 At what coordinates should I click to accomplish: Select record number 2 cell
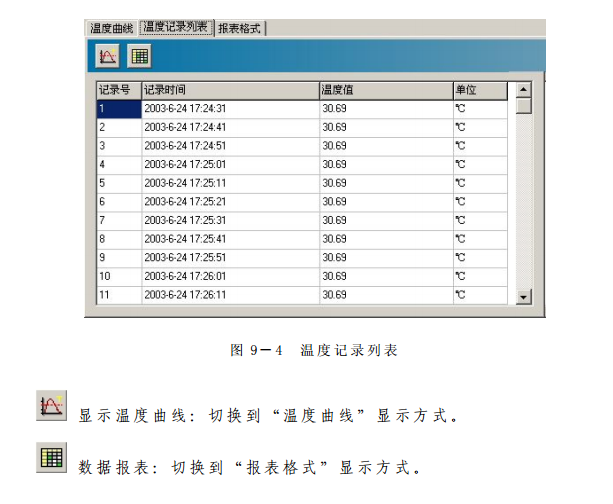tap(119, 127)
